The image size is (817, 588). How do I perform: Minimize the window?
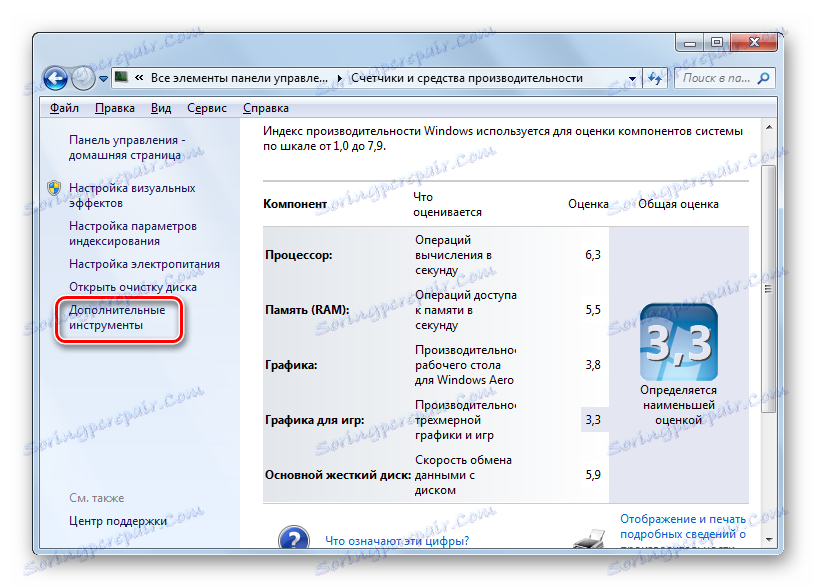[x=690, y=42]
